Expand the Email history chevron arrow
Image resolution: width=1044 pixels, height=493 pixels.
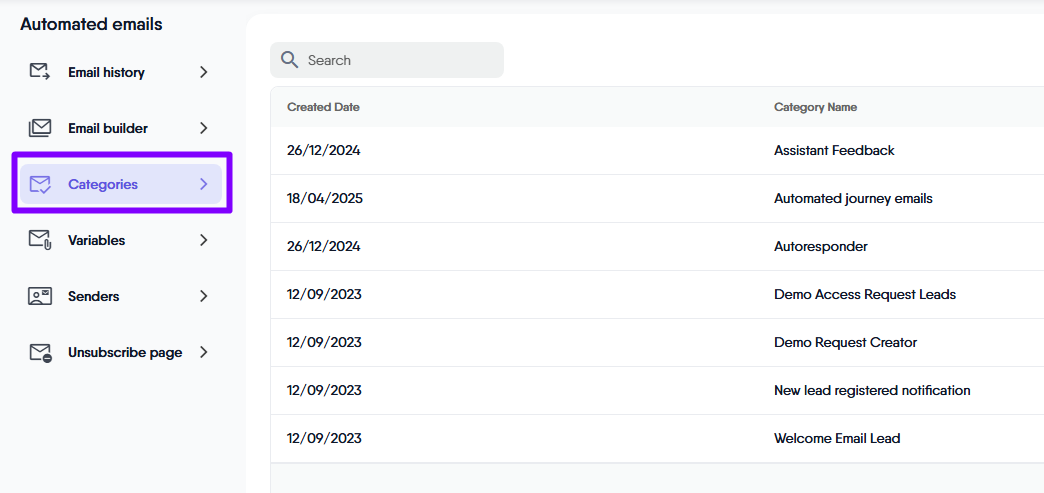[x=203, y=72]
